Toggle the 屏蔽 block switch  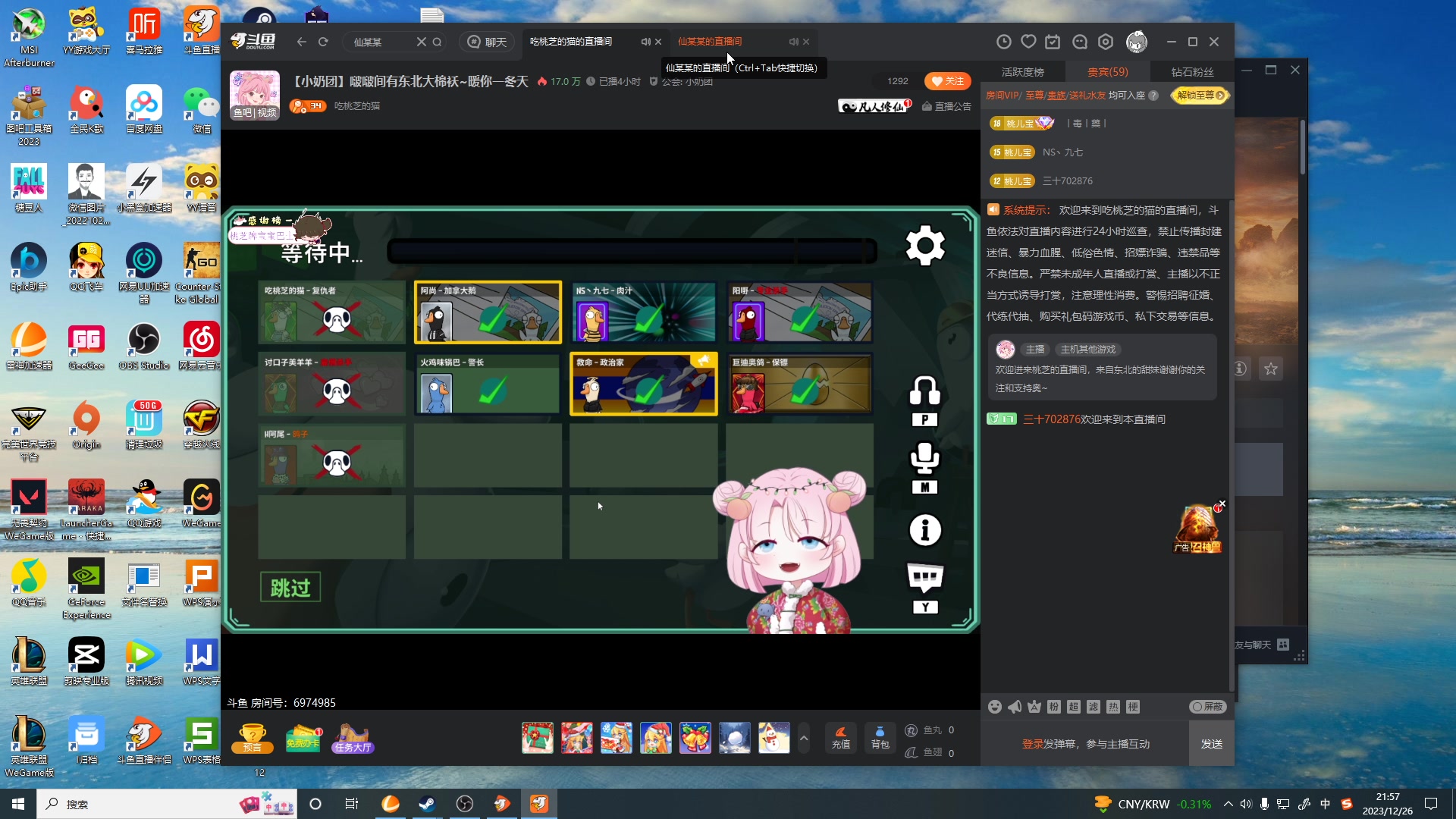pos(1207,707)
